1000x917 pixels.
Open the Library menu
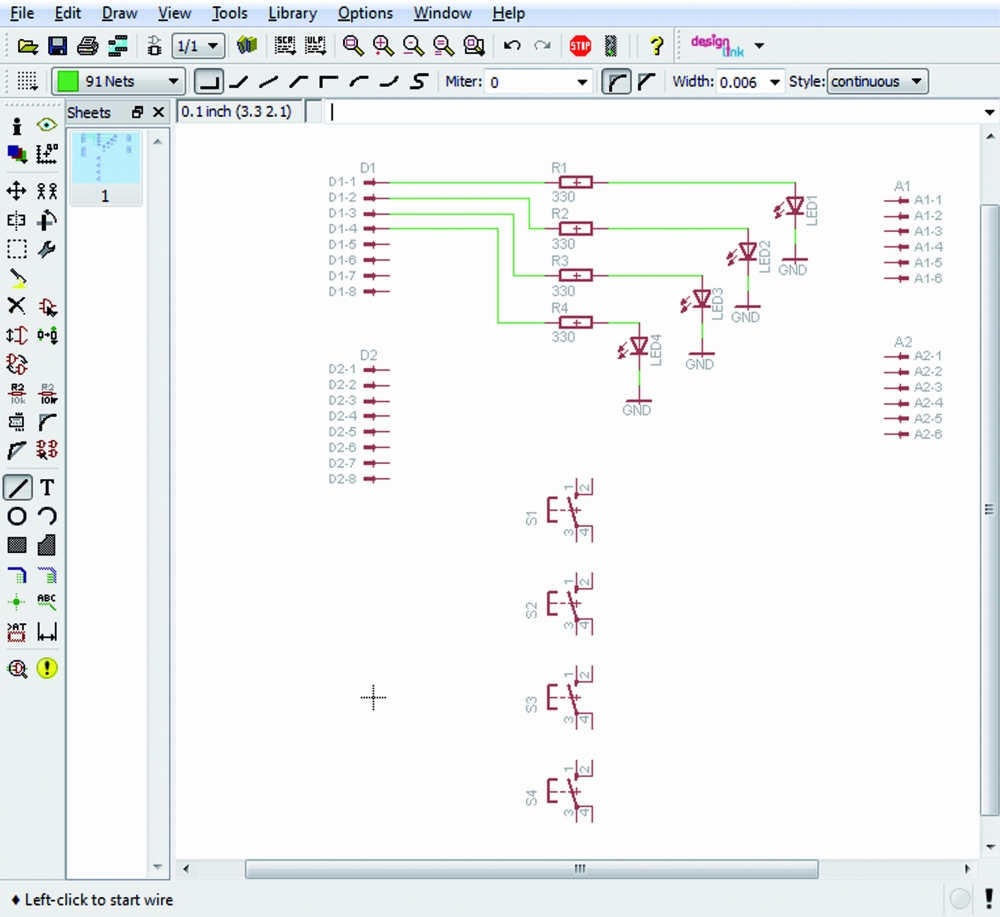pyautogui.click(x=292, y=13)
